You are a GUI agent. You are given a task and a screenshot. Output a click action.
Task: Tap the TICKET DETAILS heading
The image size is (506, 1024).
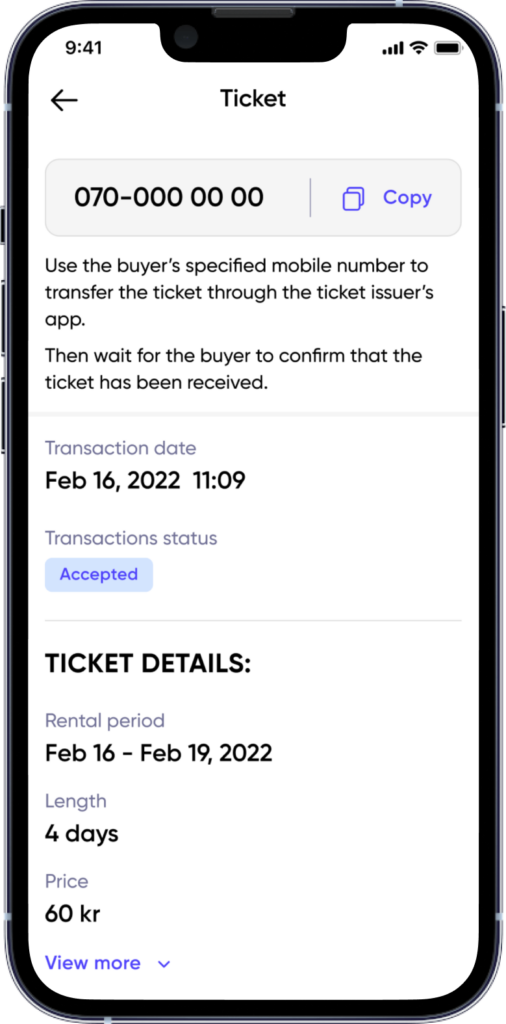[148, 664]
